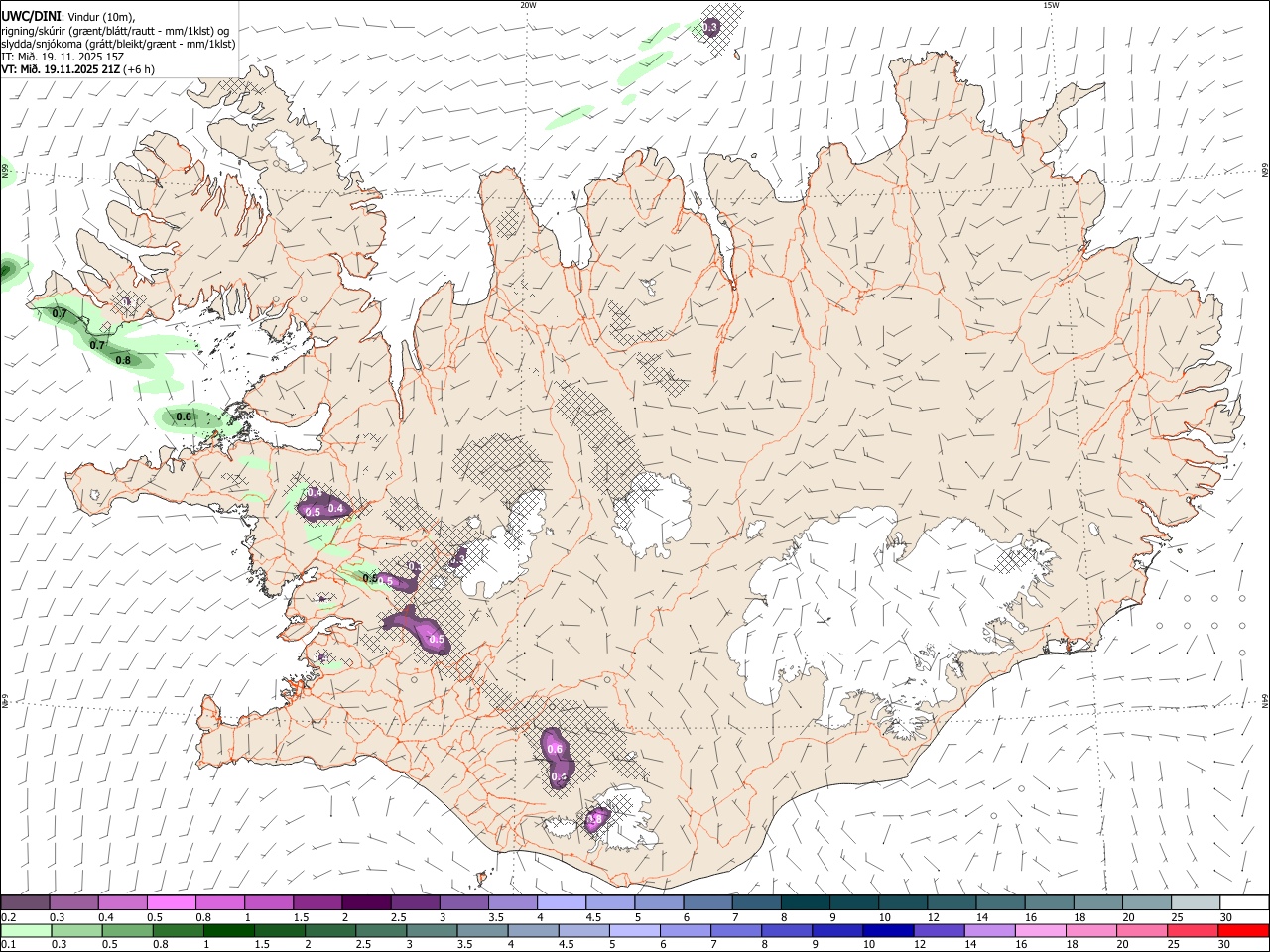
Task: Pick the coral red rain swatch between 25 and 30
Action: pos(1194,930)
